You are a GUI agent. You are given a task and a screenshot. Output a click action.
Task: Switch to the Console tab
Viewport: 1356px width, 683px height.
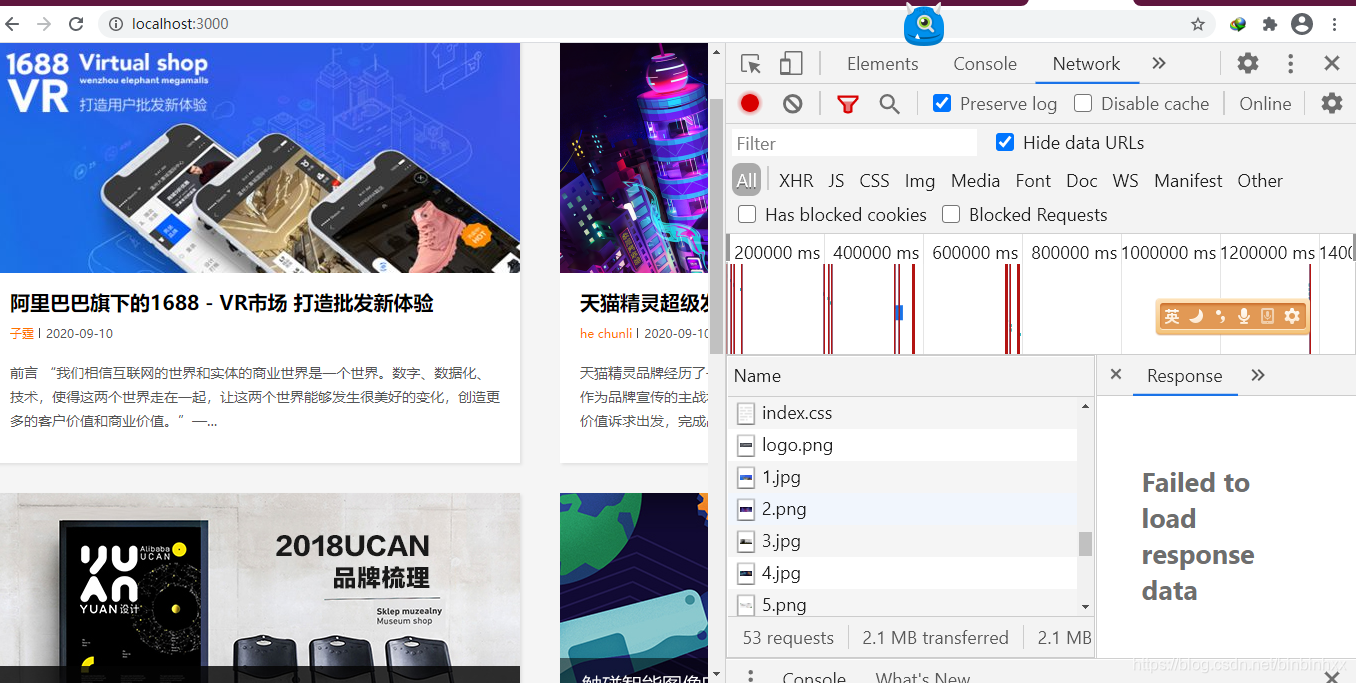coord(985,64)
